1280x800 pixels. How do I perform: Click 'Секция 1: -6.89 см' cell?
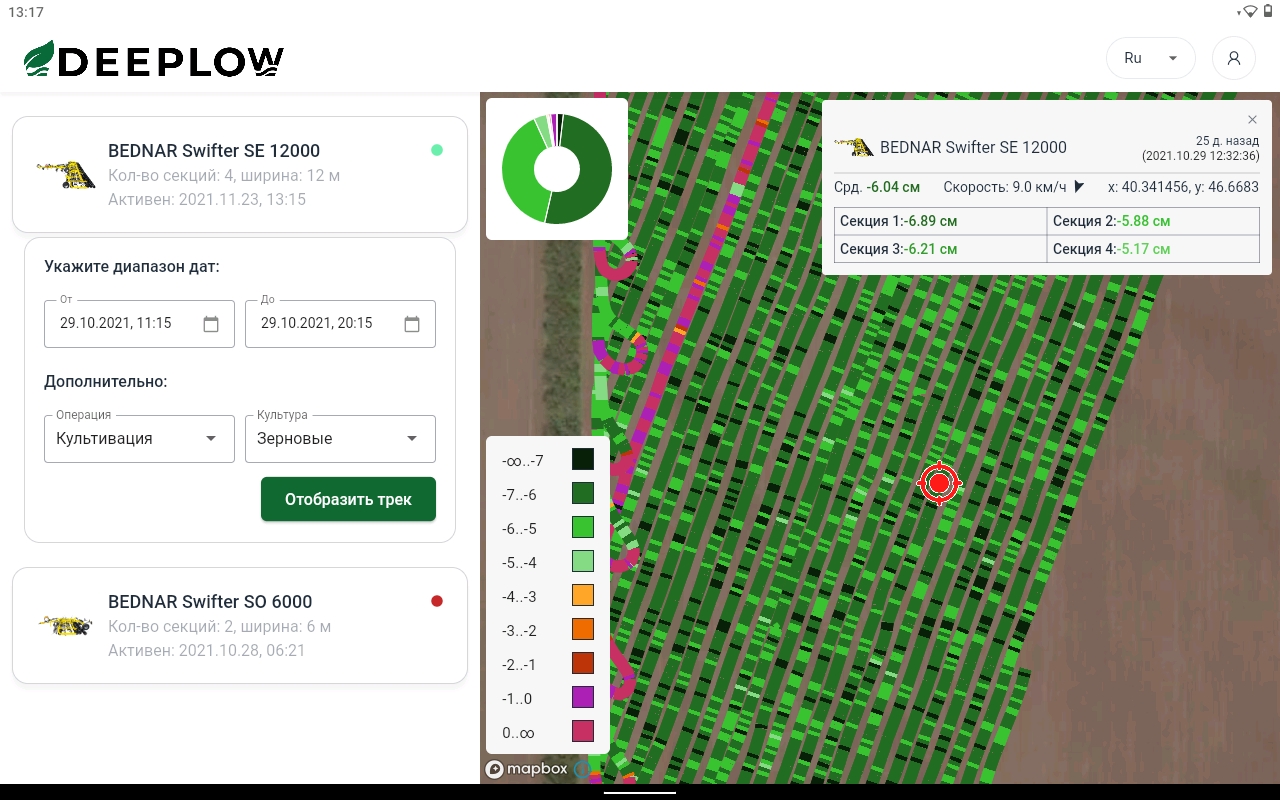click(x=940, y=221)
